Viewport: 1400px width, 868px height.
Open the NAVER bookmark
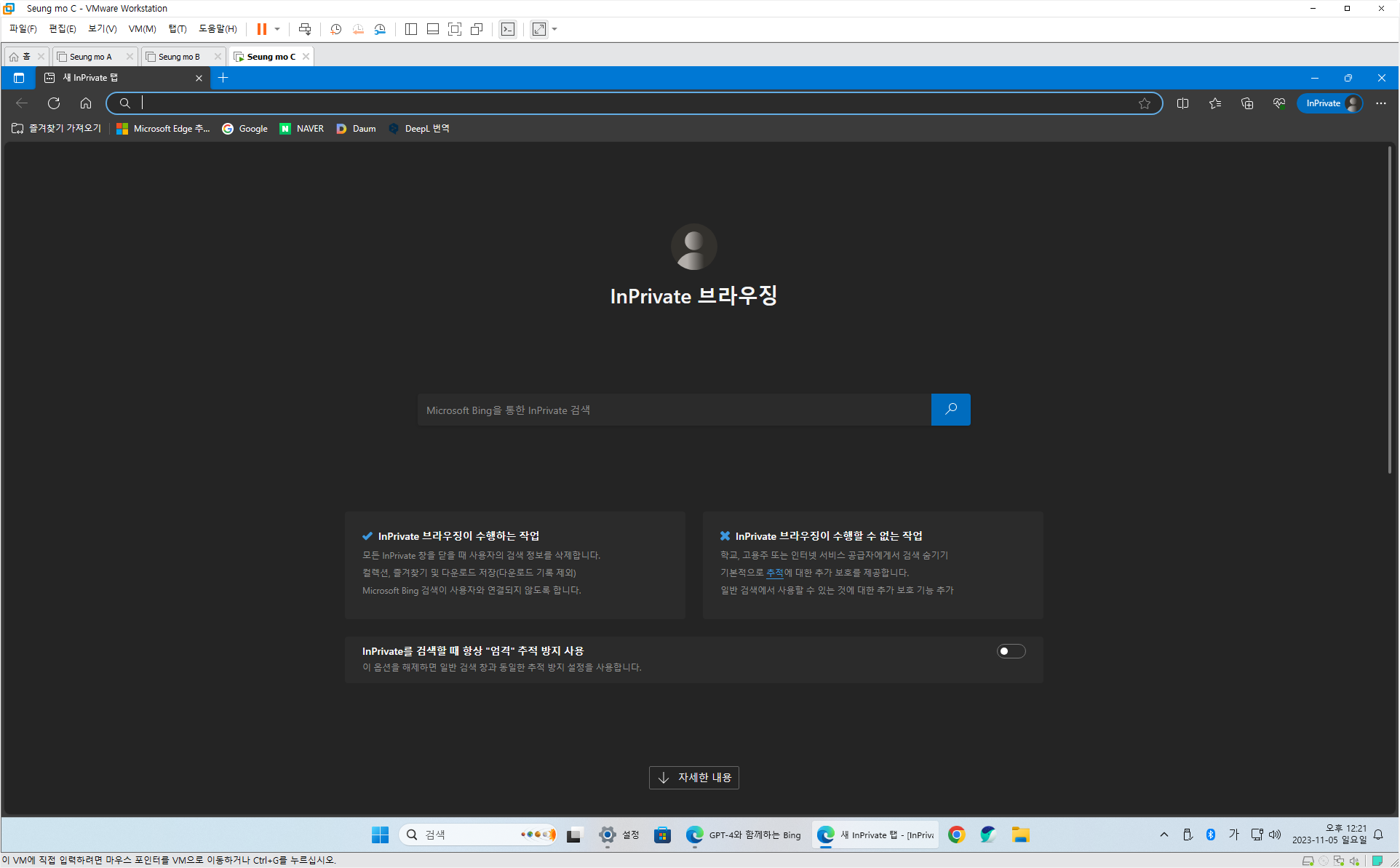click(302, 129)
